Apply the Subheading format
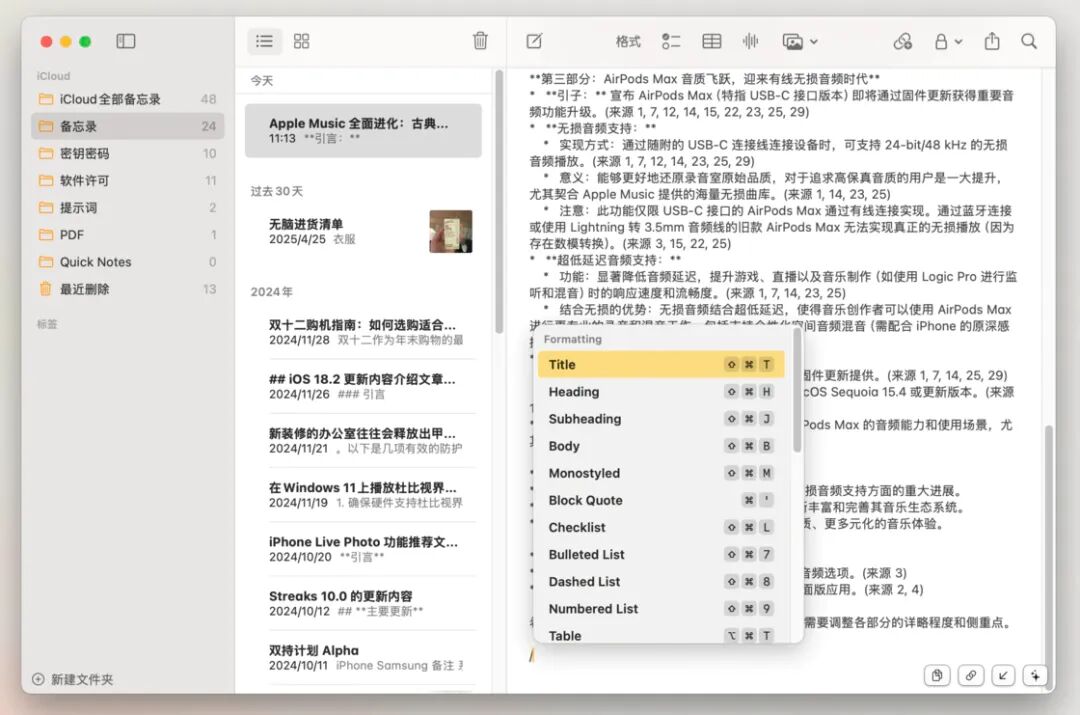The width and height of the screenshot is (1080, 715). (x=661, y=419)
